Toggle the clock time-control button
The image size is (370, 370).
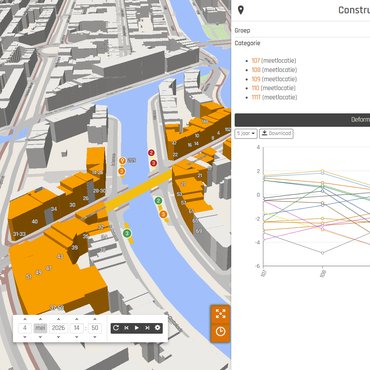(220, 332)
